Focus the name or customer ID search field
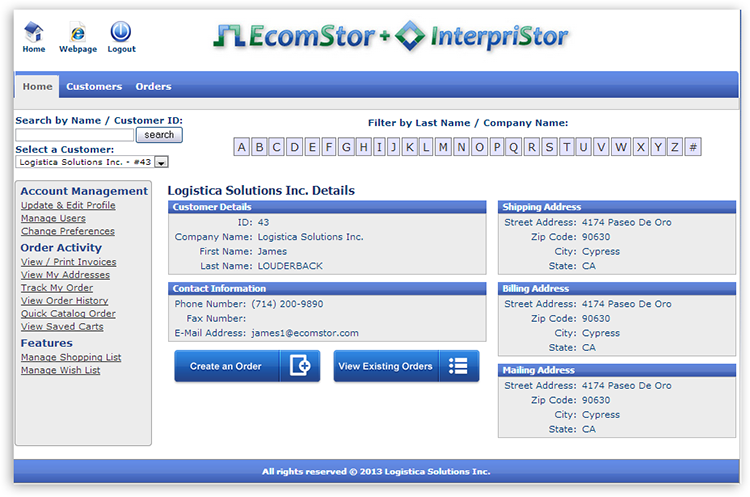 point(74,135)
